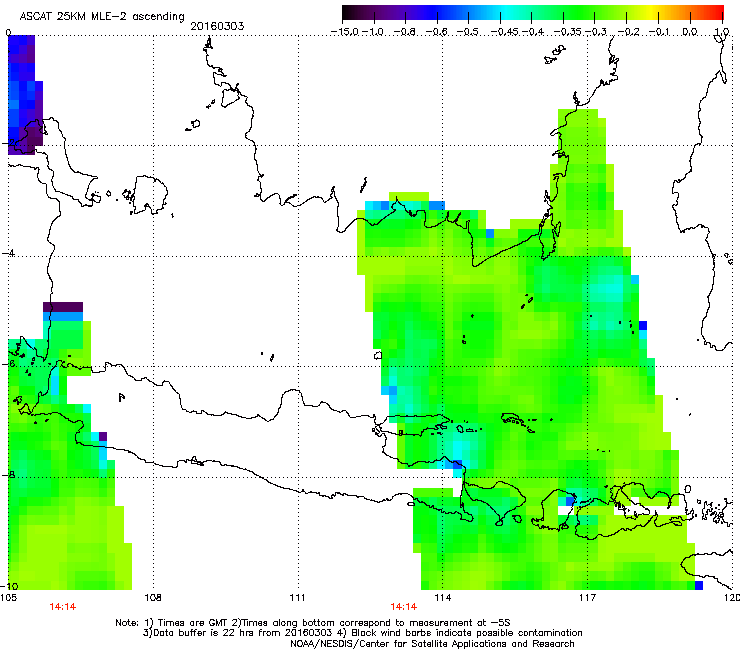Select the "-0.8" color scale label
The width and height of the screenshot is (740, 650).
point(404,32)
